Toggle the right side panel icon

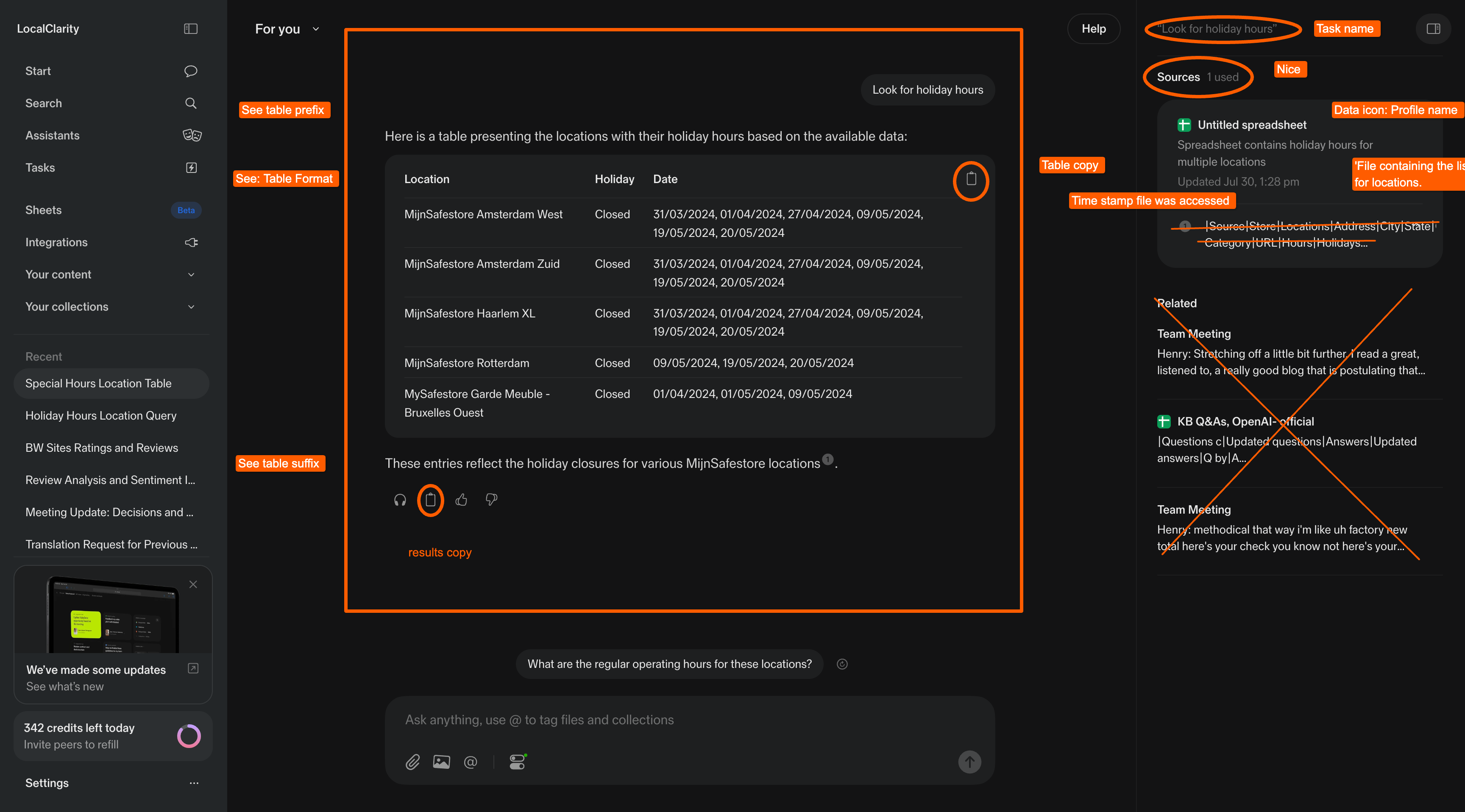[x=1433, y=28]
